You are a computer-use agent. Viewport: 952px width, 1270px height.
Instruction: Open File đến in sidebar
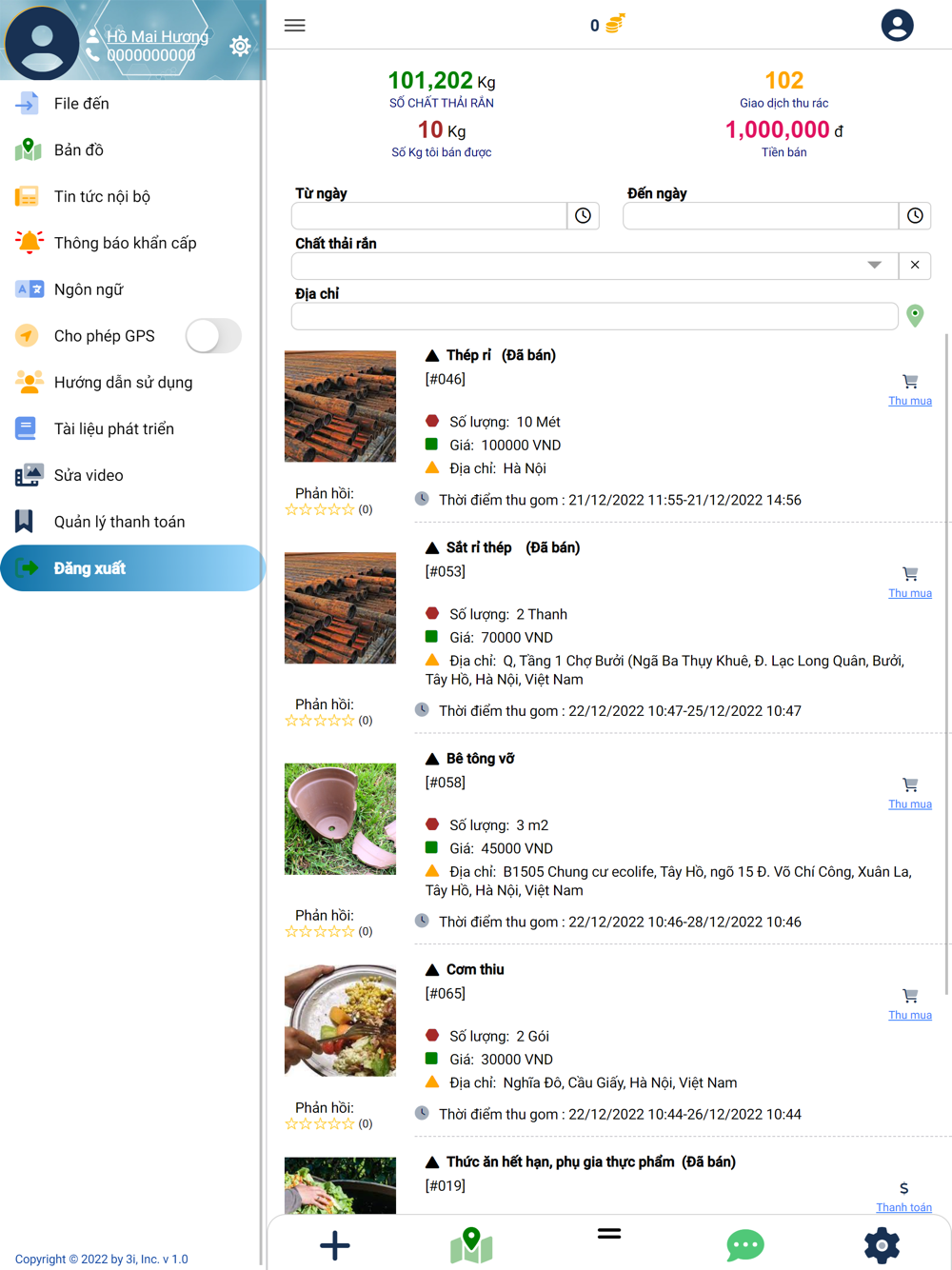point(132,104)
